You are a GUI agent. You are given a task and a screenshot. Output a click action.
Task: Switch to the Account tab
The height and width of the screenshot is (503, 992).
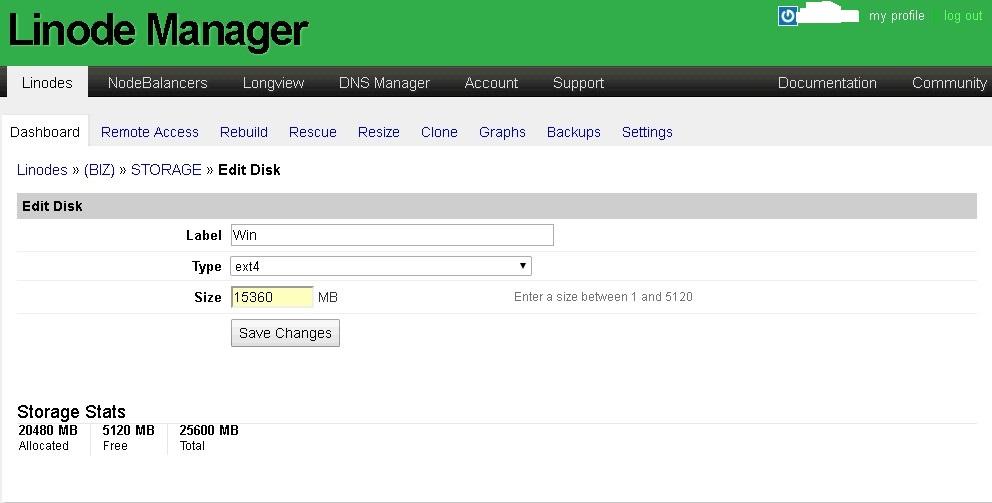pos(491,83)
